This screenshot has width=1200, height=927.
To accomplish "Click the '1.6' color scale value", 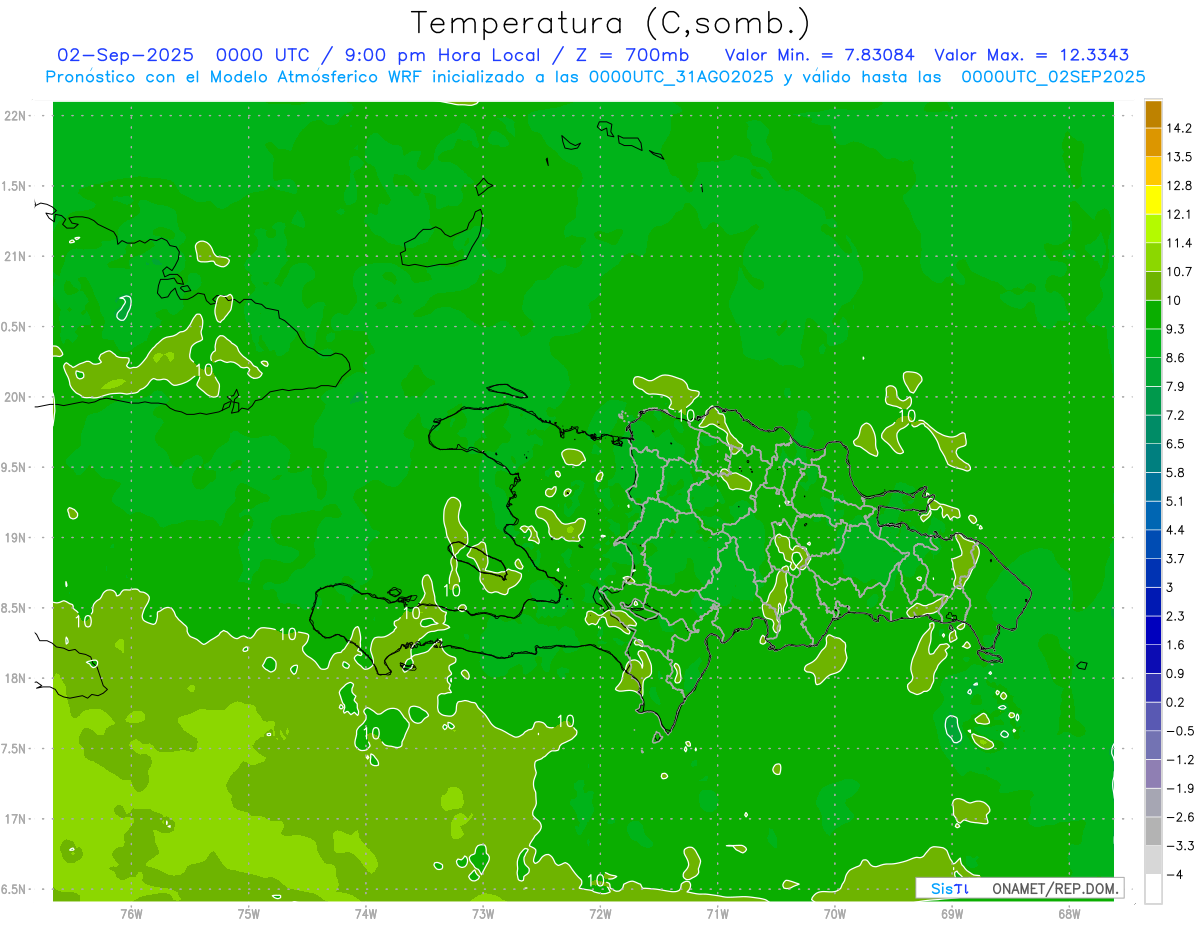I will tap(1176, 645).
